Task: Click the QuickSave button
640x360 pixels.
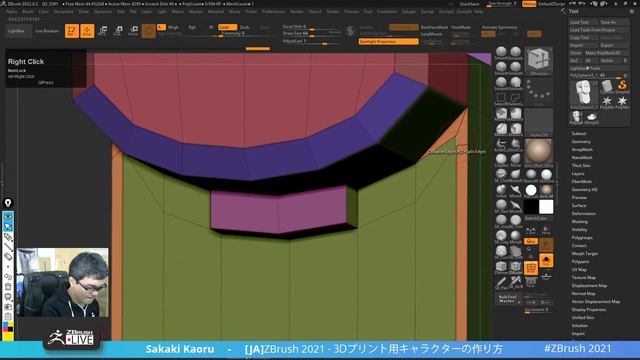Action: point(469,4)
